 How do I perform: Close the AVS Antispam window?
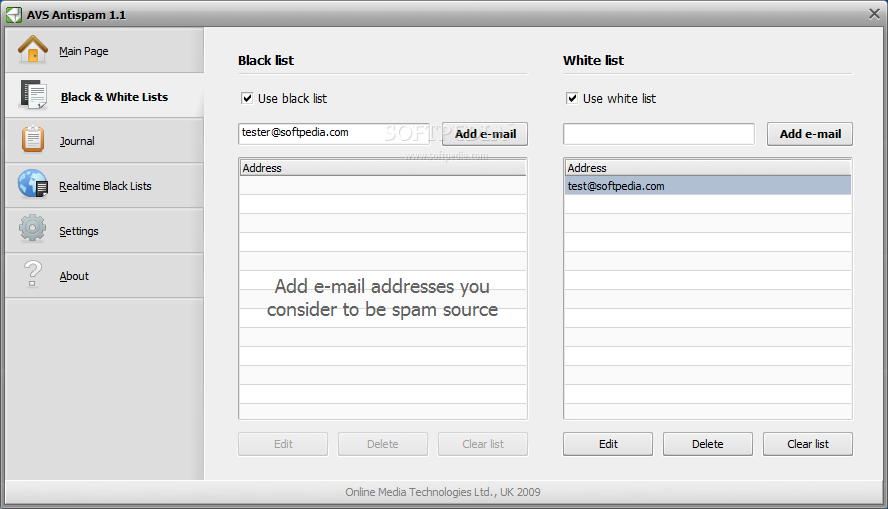point(874,14)
